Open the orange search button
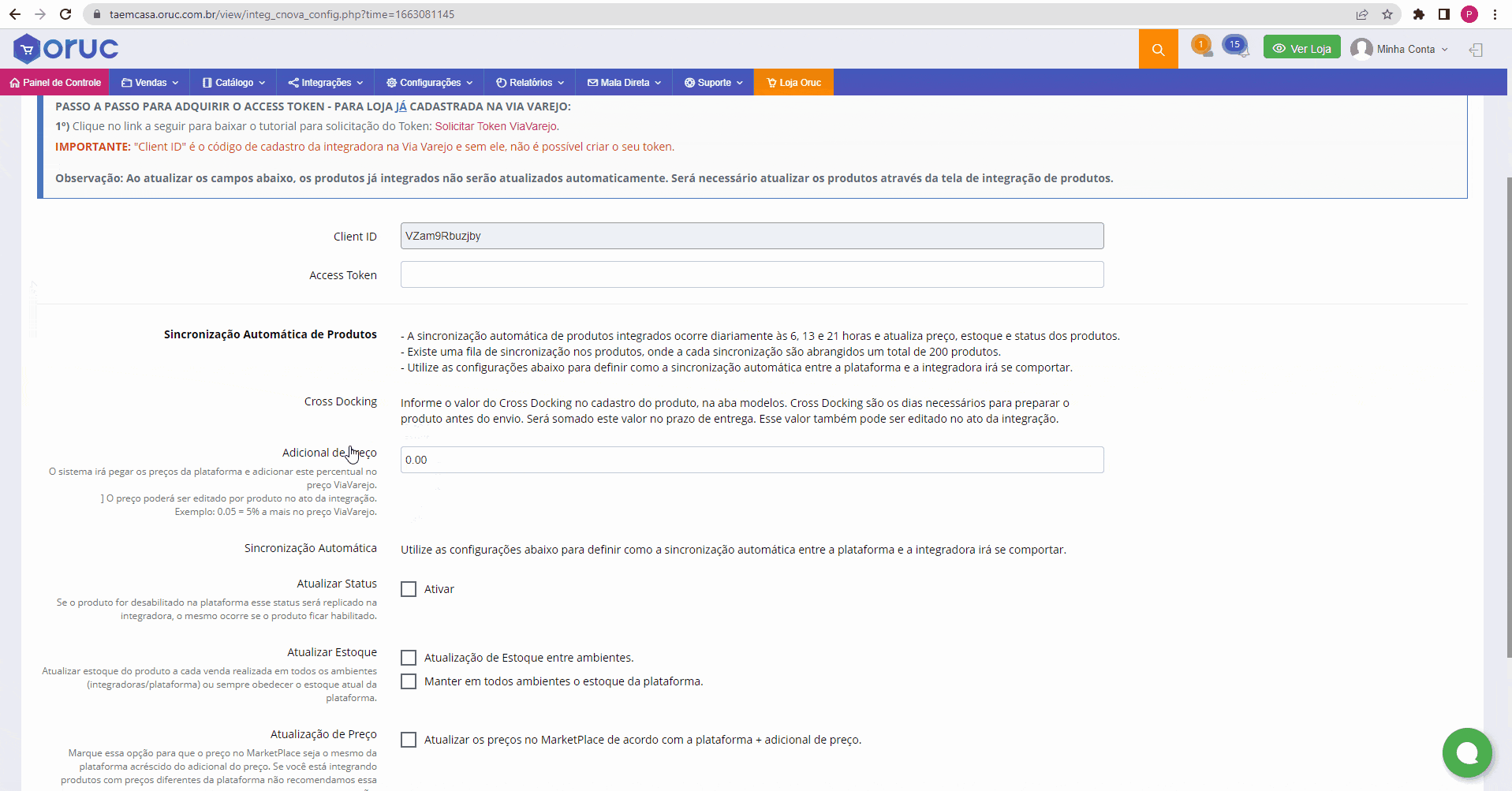 (x=1158, y=49)
